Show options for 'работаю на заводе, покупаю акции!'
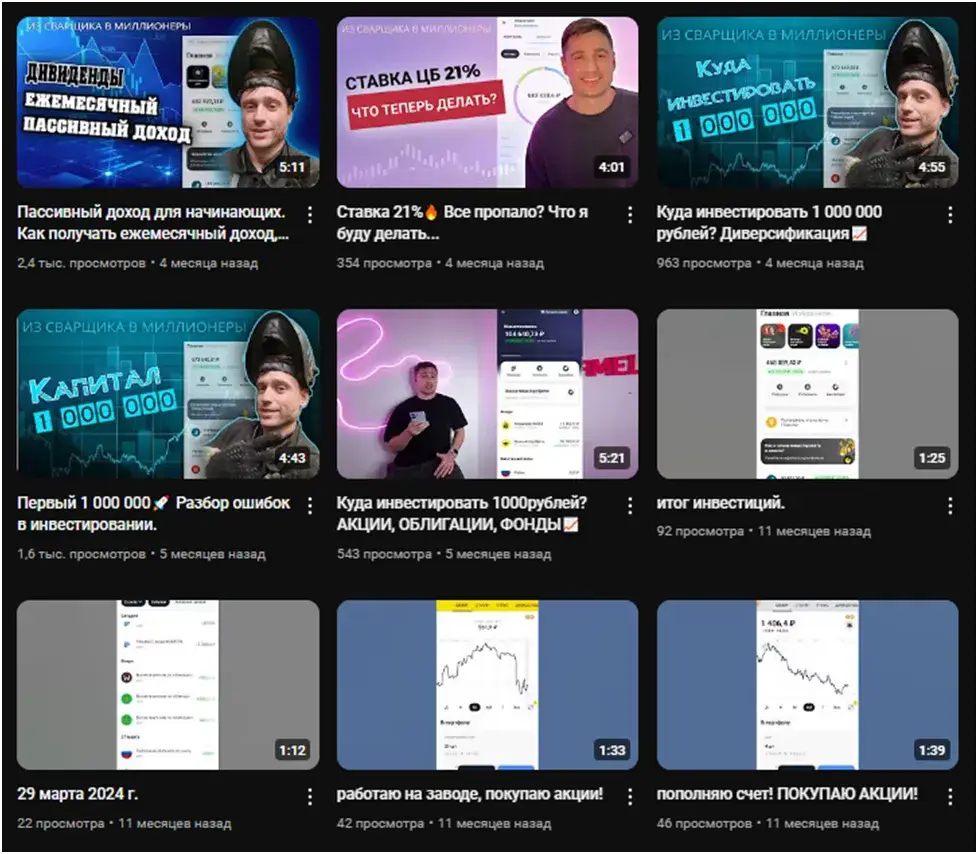The image size is (978, 854). tap(630, 797)
